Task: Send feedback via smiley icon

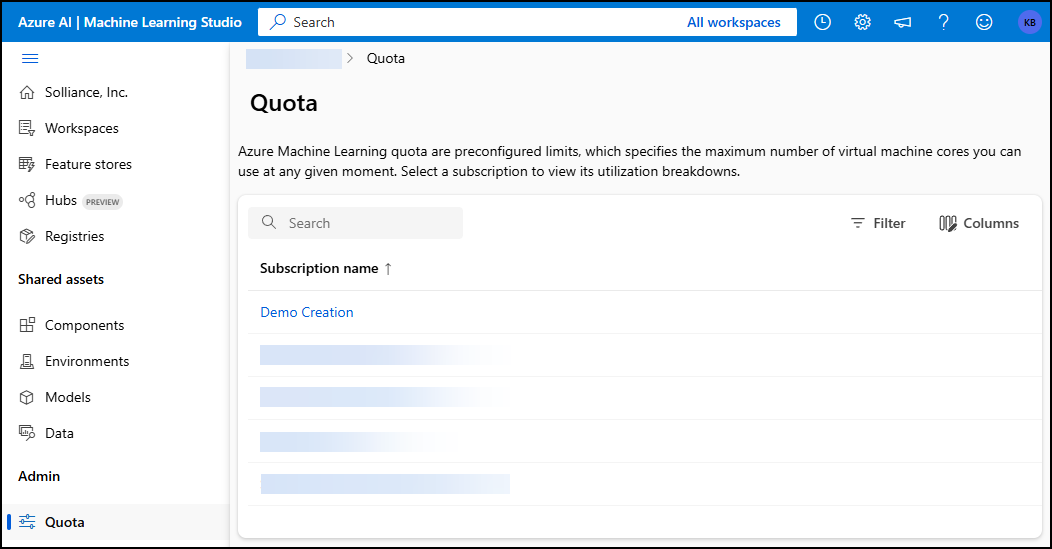Action: [984, 22]
